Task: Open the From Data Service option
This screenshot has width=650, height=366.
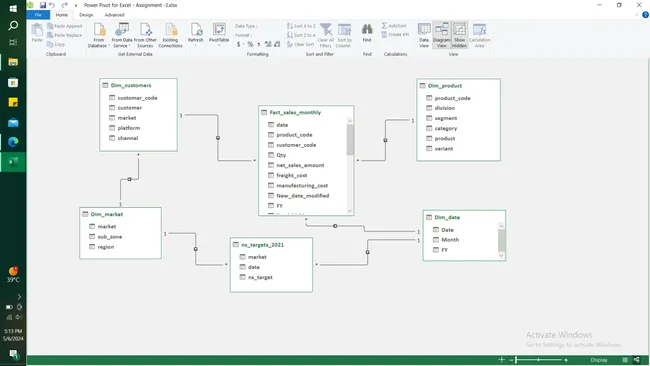Action: [122, 35]
